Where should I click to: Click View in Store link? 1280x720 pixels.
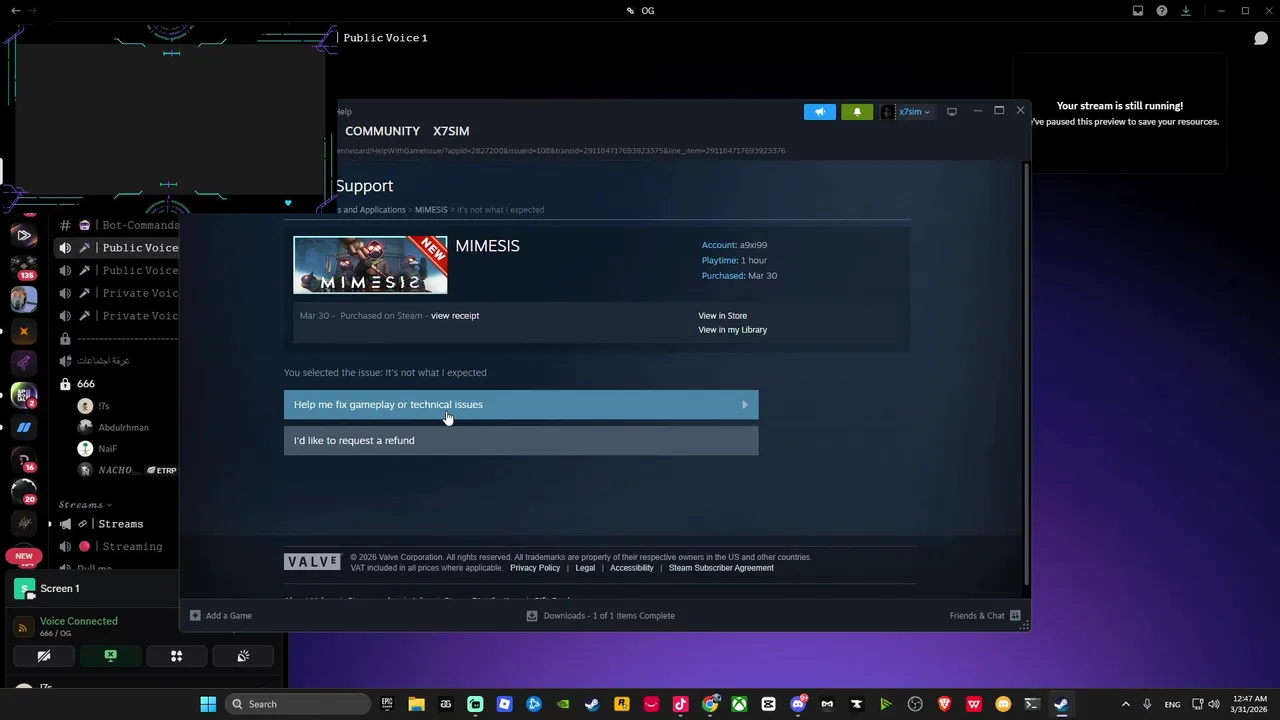pos(722,316)
